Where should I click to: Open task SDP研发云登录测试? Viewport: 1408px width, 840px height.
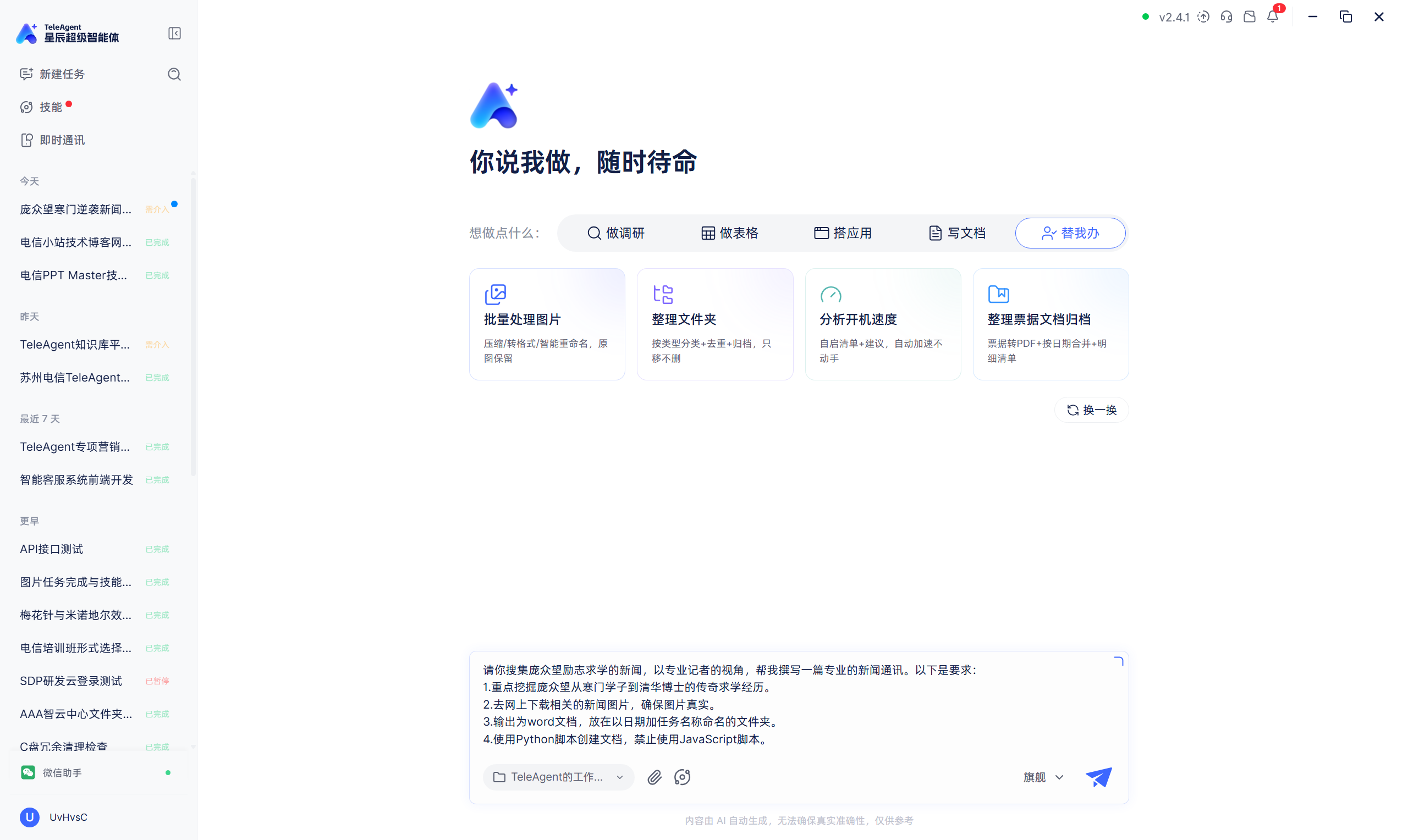pos(95,681)
